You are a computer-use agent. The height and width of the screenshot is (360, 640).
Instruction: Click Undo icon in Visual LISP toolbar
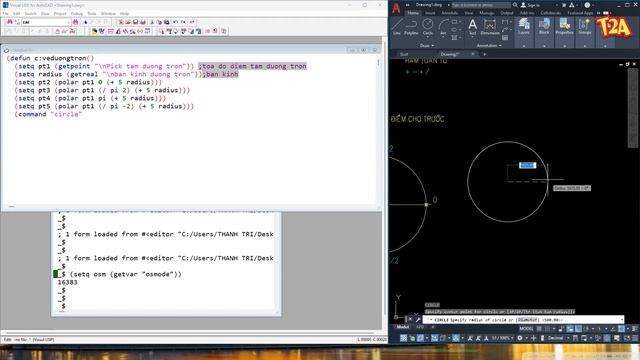click(x=176, y=22)
